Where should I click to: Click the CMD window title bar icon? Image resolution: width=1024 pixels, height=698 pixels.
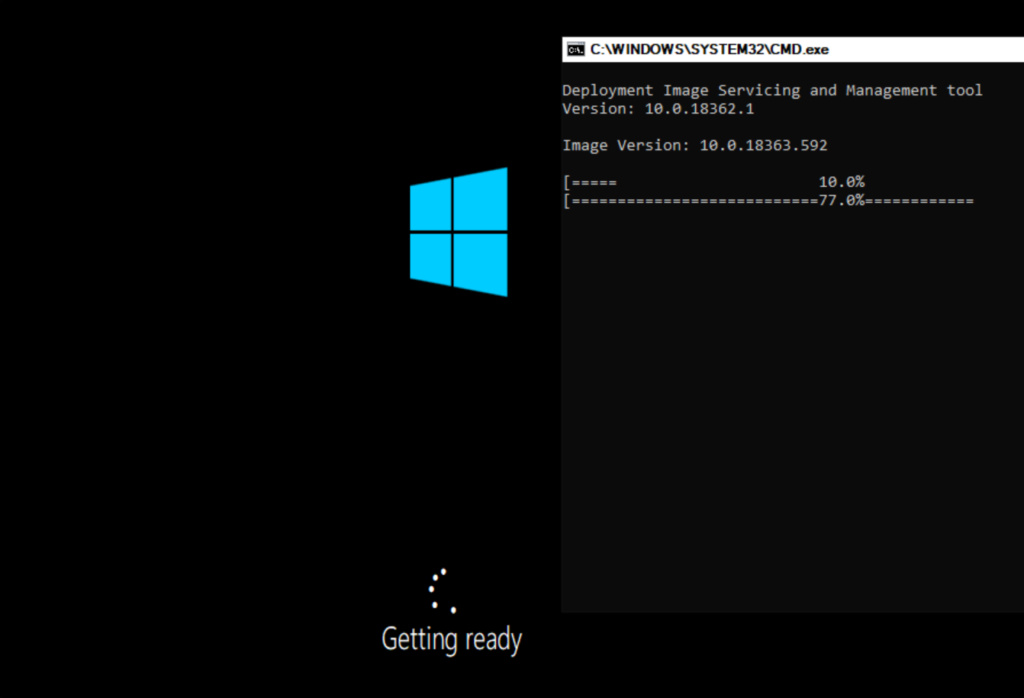[575, 50]
